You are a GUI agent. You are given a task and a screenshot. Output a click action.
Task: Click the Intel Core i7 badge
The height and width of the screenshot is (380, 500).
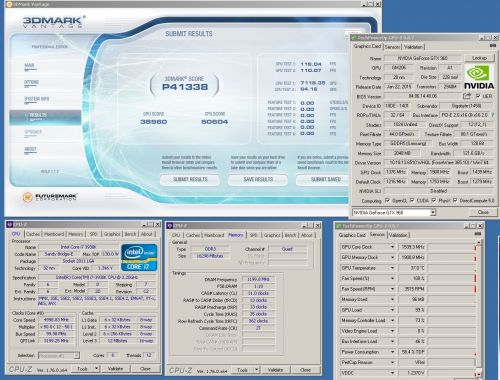[139, 257]
